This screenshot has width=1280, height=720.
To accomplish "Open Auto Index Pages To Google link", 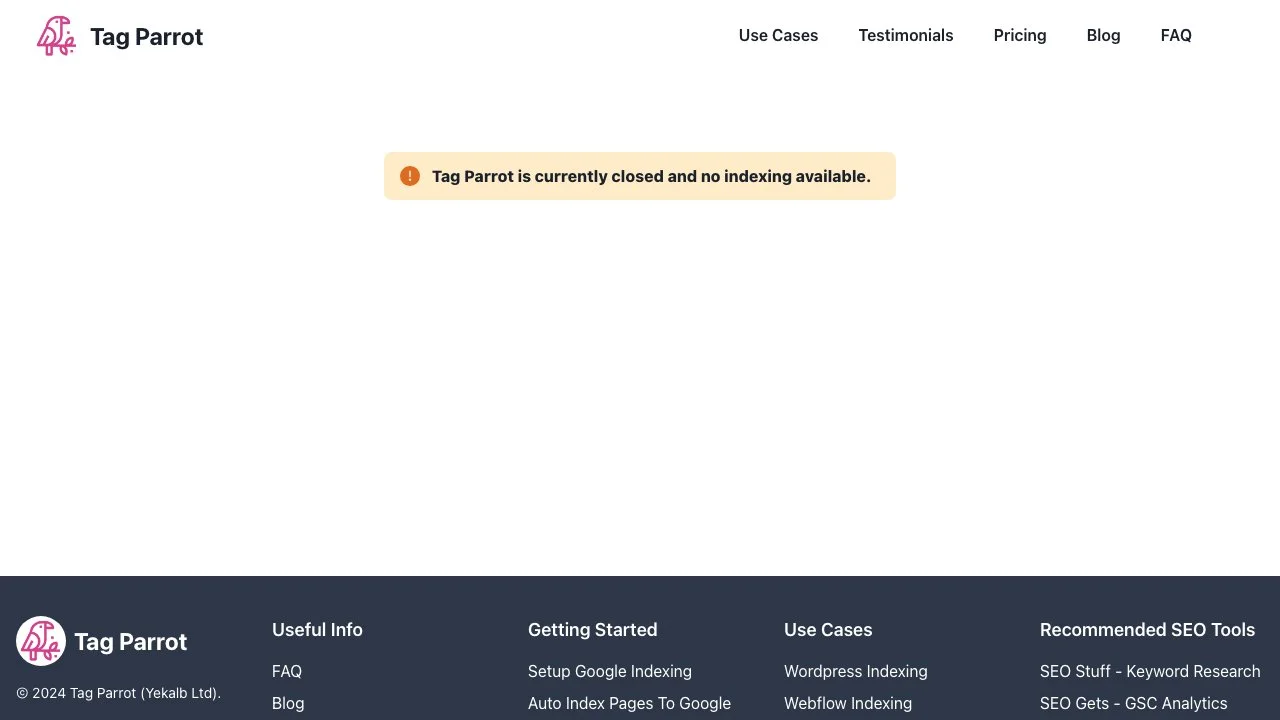I will 629,703.
